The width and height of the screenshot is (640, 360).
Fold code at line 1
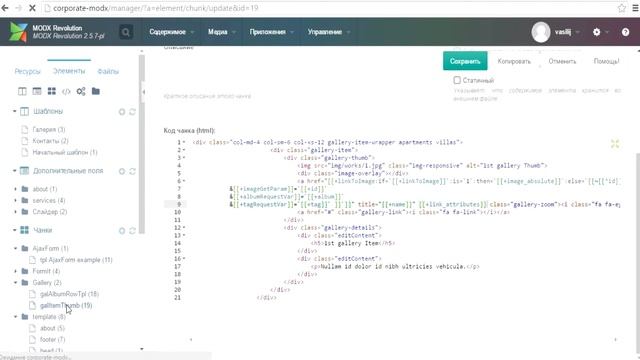(184, 142)
